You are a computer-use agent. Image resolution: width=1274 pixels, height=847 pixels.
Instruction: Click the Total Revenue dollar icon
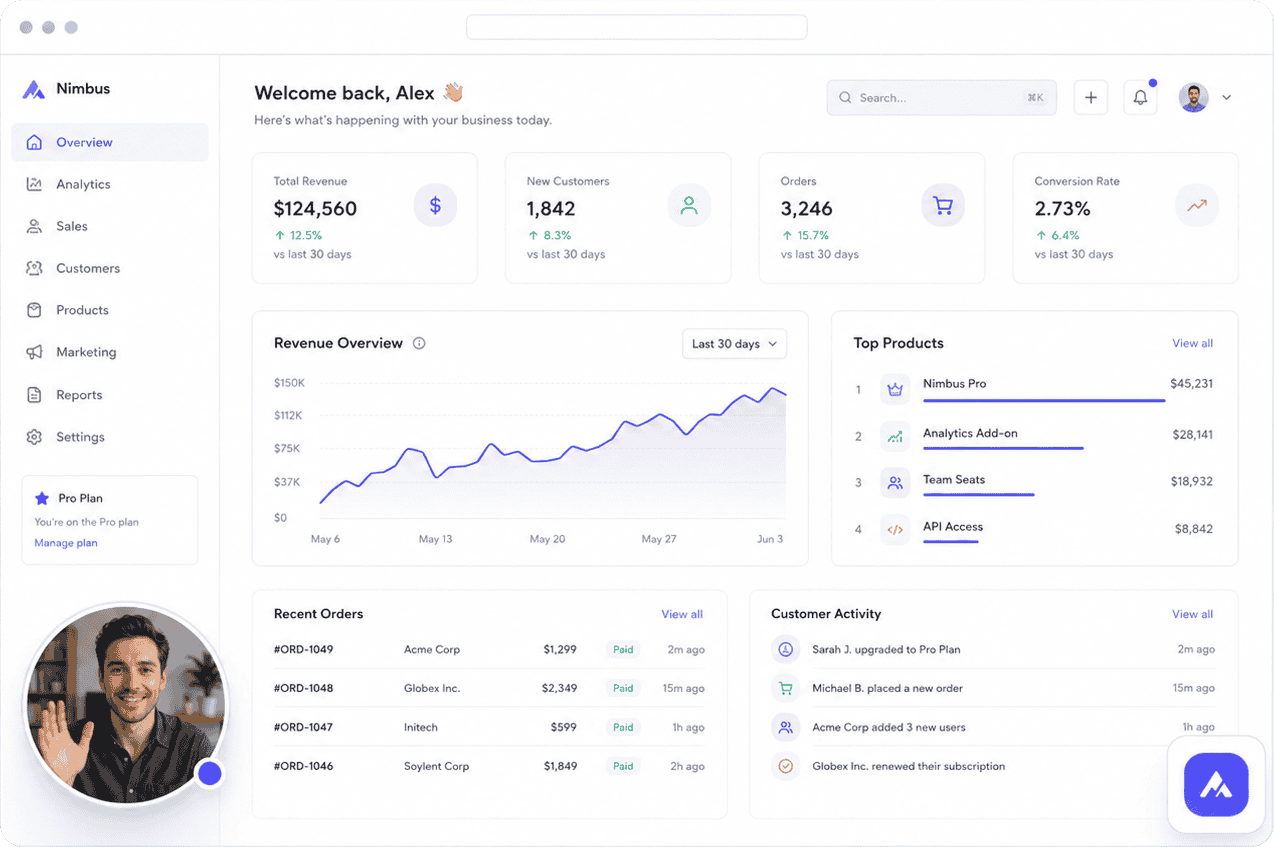pos(435,206)
